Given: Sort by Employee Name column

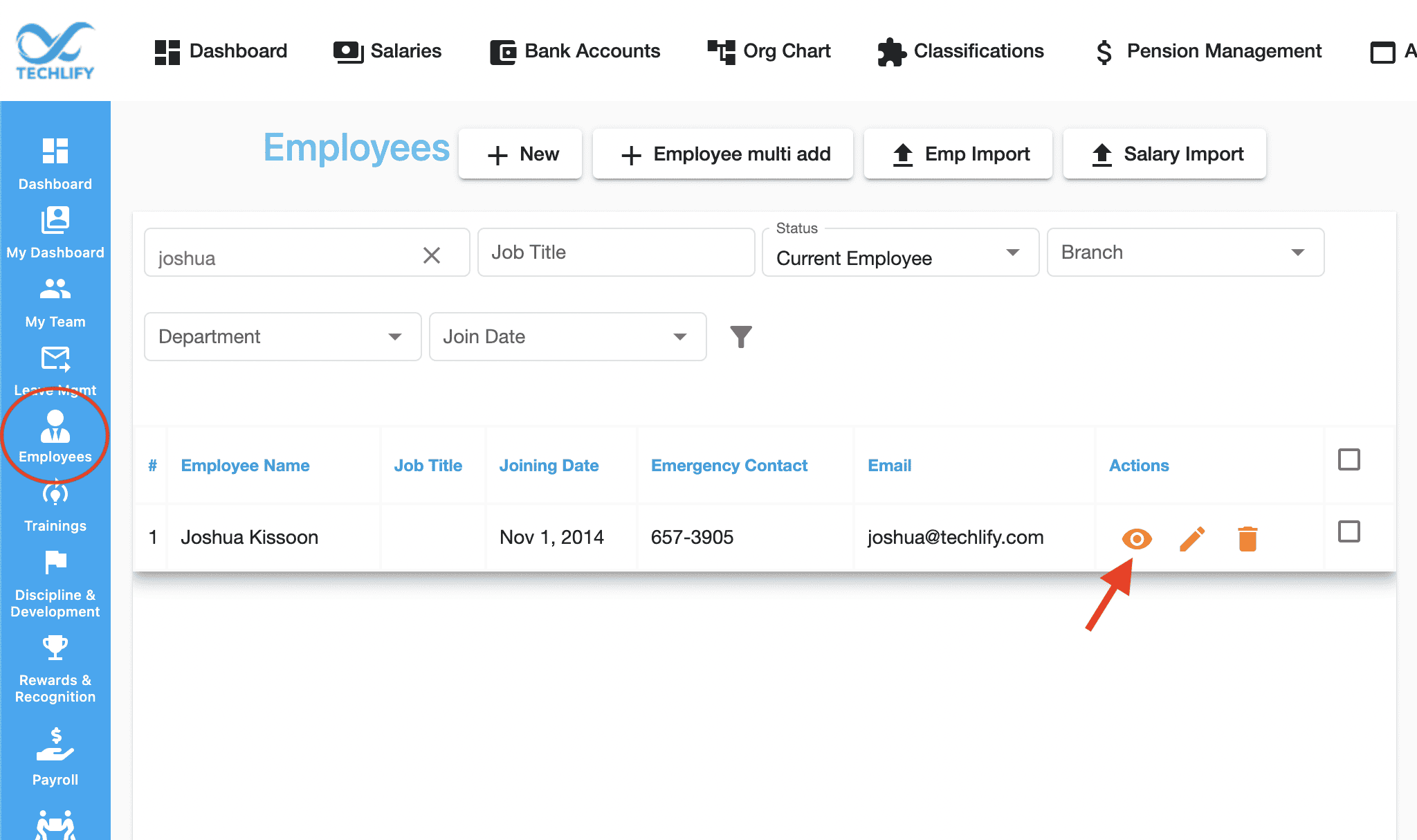Looking at the screenshot, I should pos(245,466).
